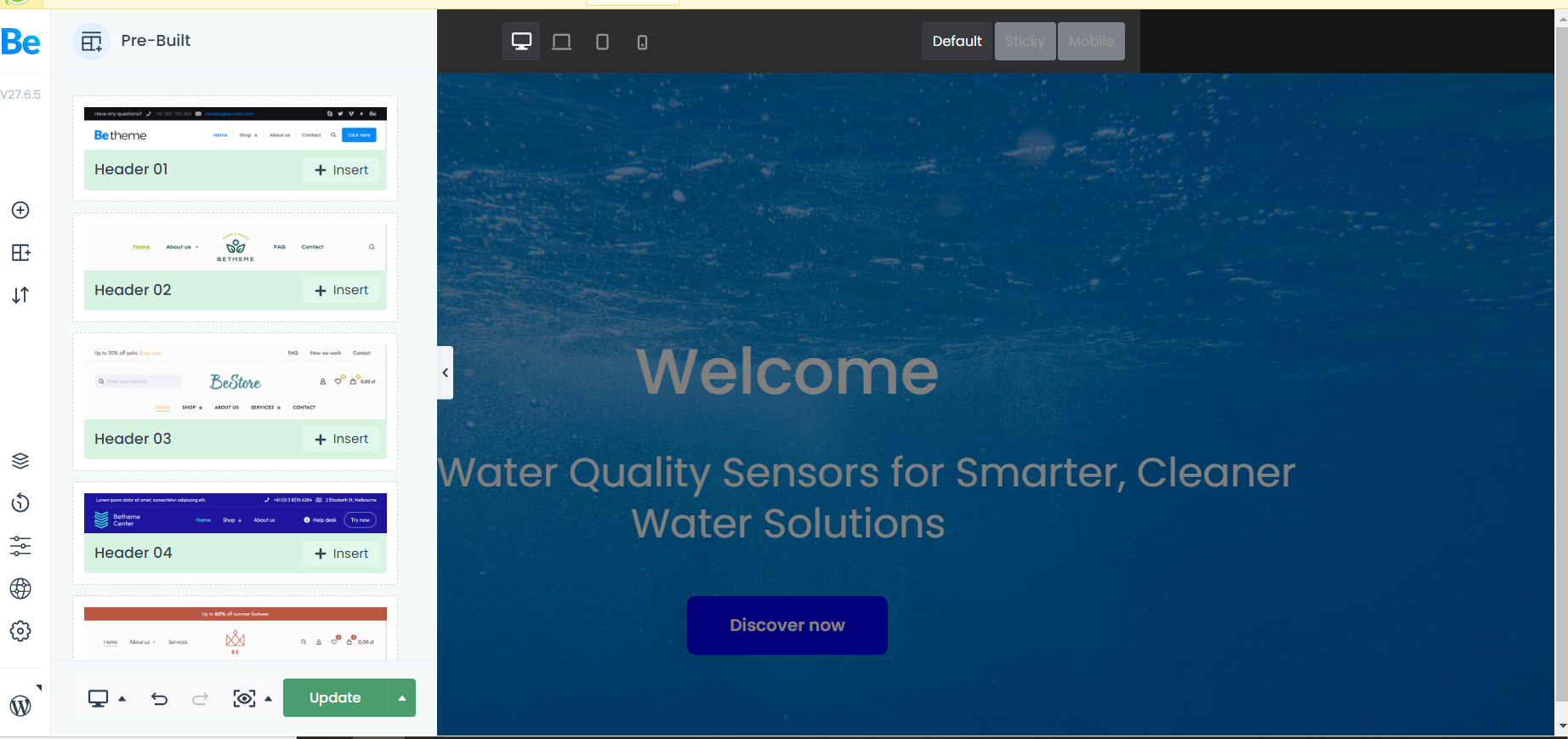Open the revisions history icon
This screenshot has width=1568, height=739.
[x=20, y=503]
